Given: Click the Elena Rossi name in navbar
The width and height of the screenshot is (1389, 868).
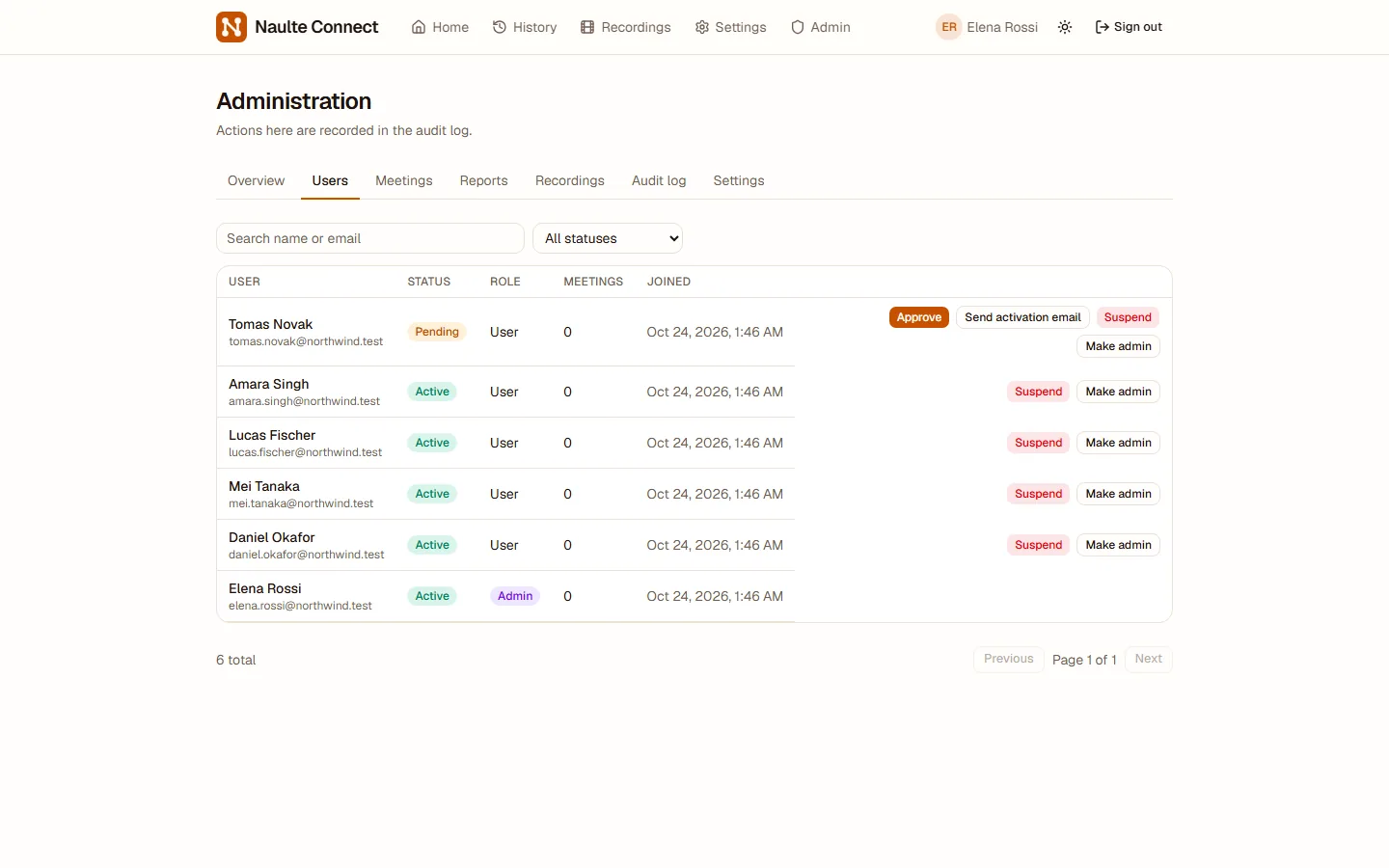Looking at the screenshot, I should tap(1002, 27).
